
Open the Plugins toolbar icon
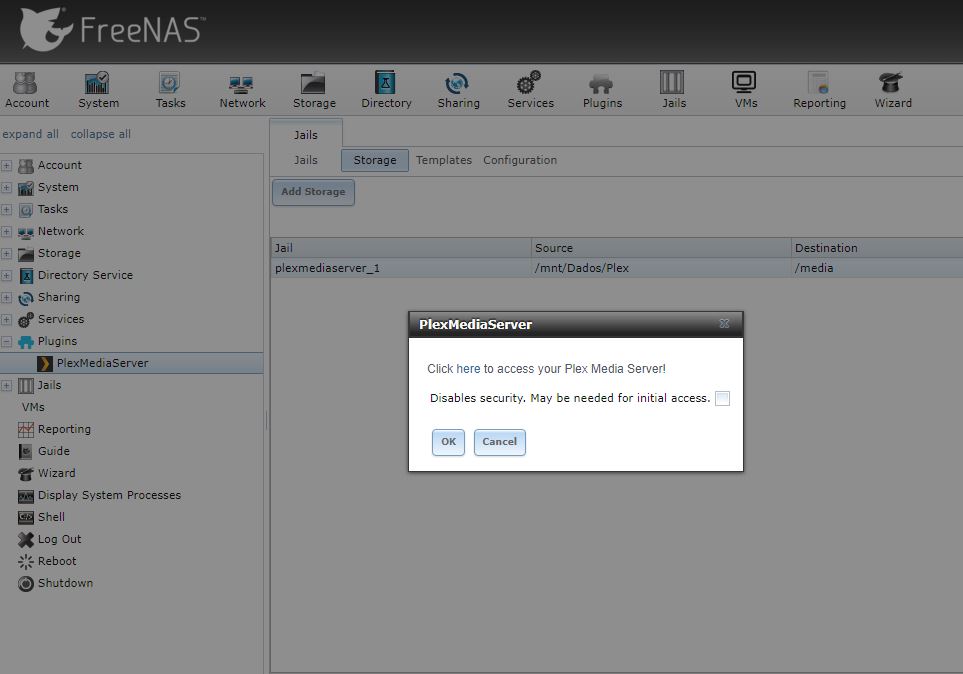point(602,90)
